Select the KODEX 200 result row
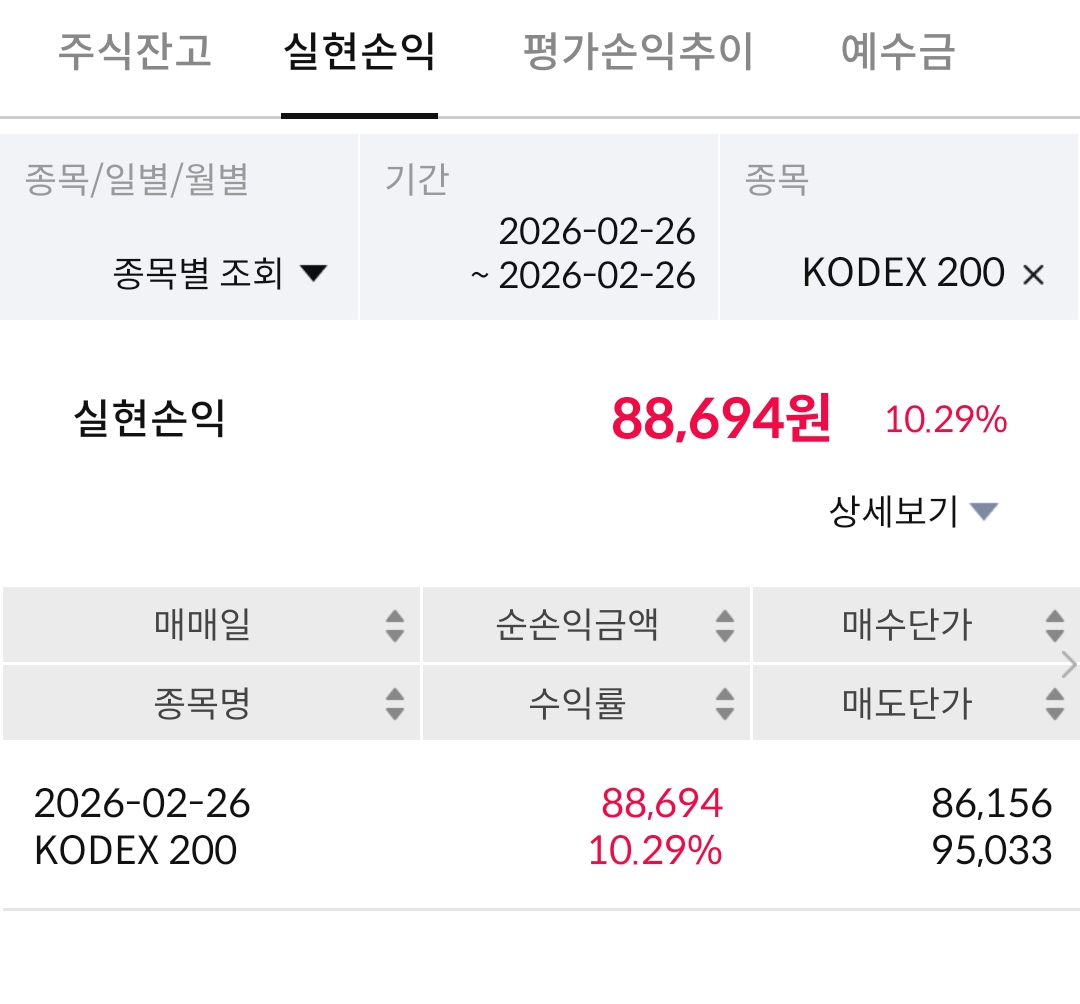This screenshot has height=1004, width=1080. tap(540, 827)
